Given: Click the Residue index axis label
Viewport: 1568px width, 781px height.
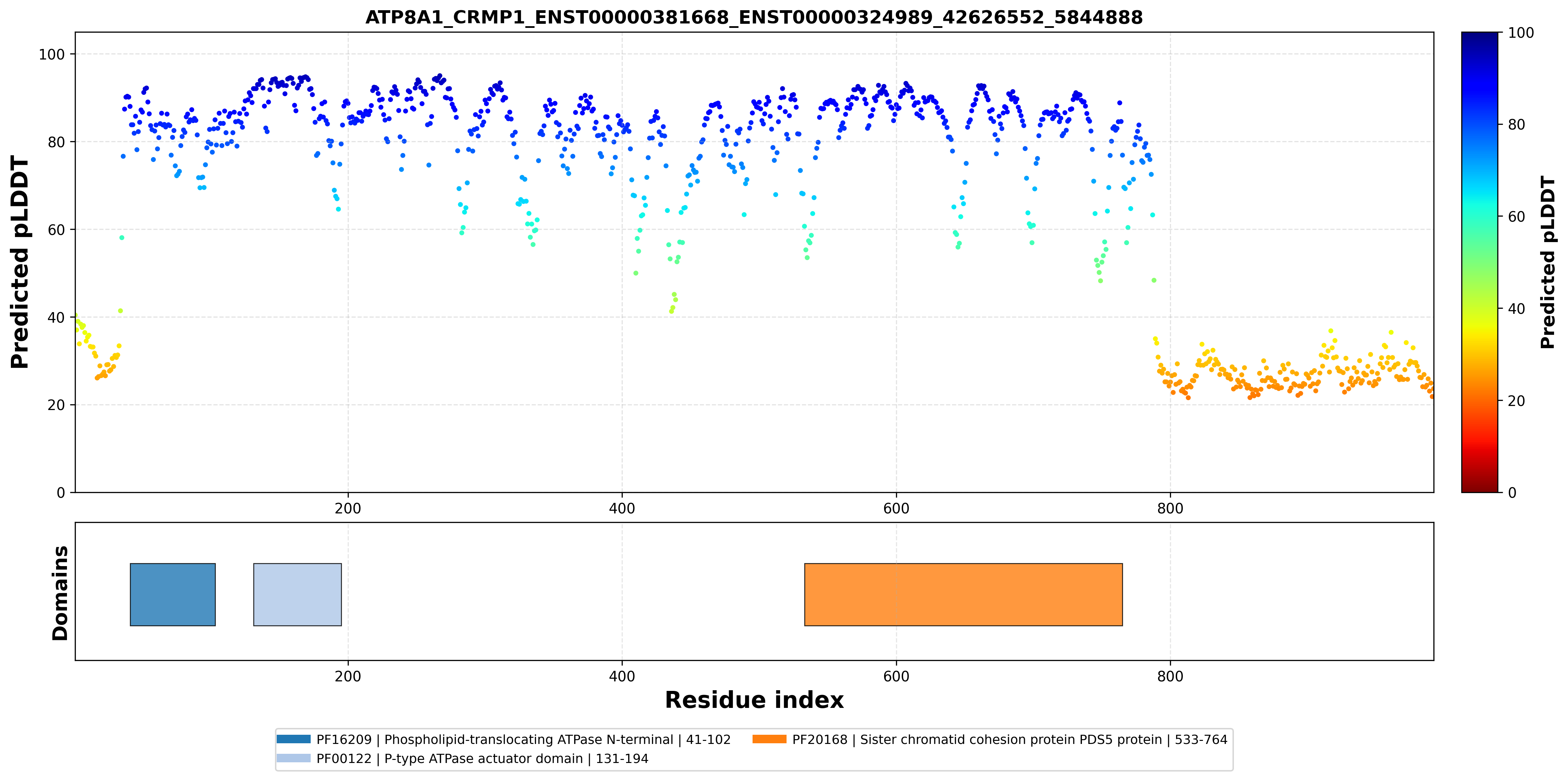Looking at the screenshot, I should pyautogui.click(x=754, y=700).
